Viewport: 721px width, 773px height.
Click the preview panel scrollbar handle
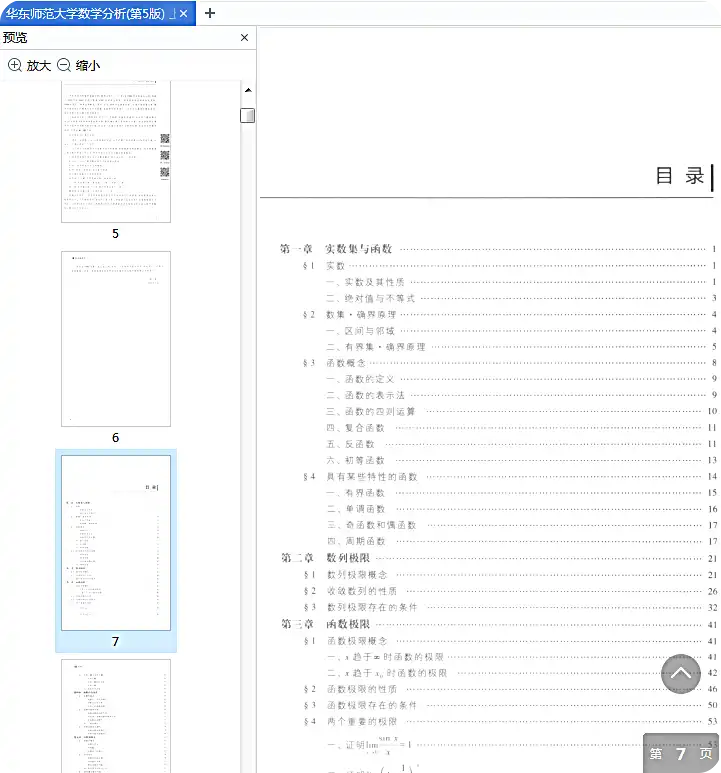coord(247,115)
